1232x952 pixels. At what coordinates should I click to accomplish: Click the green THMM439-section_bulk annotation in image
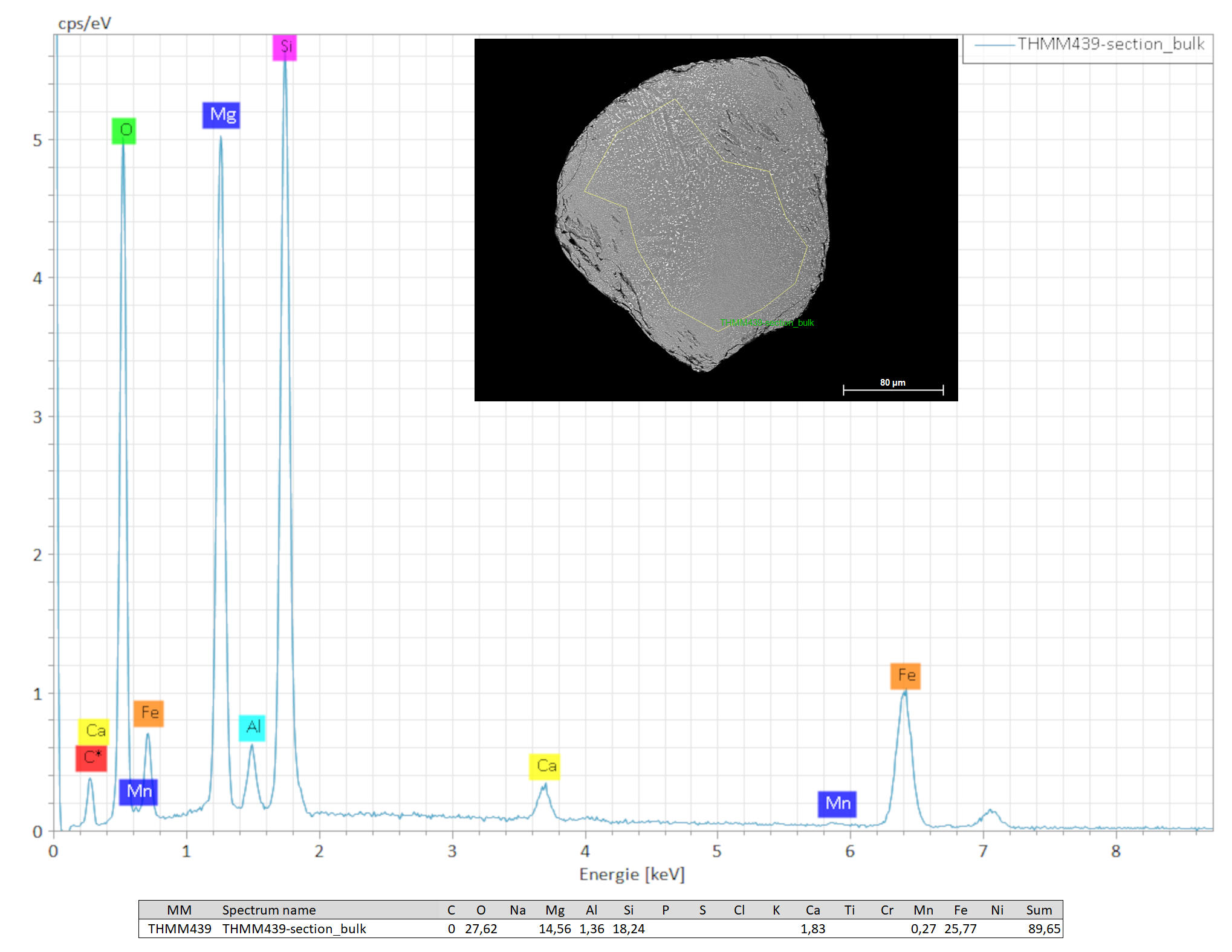(767, 323)
